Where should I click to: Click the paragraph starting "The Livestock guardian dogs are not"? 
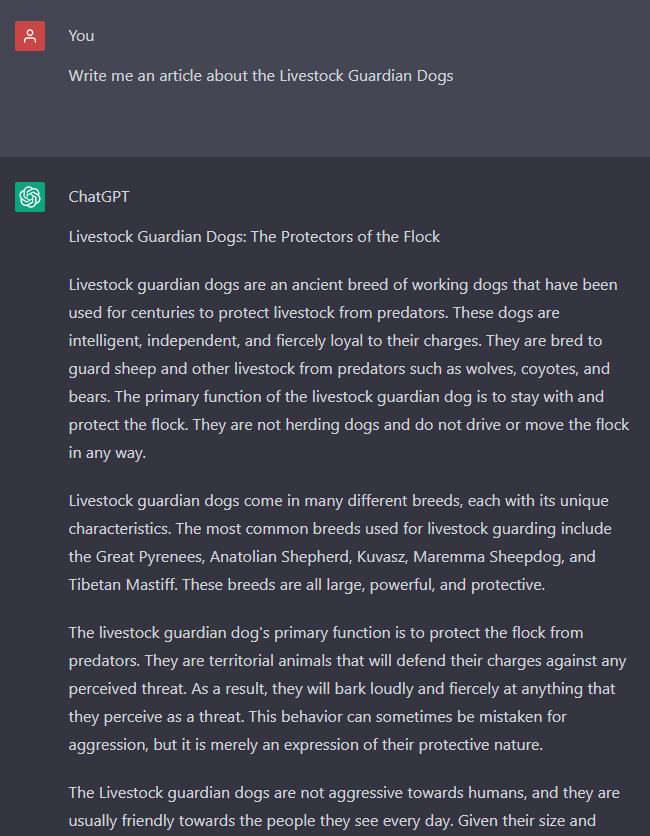point(344,807)
